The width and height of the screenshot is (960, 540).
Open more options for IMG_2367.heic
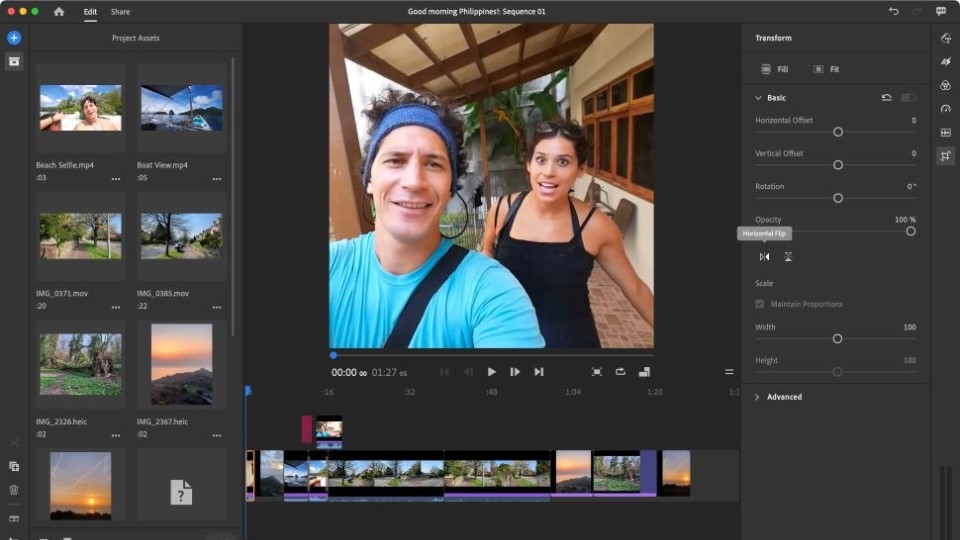tap(217, 435)
